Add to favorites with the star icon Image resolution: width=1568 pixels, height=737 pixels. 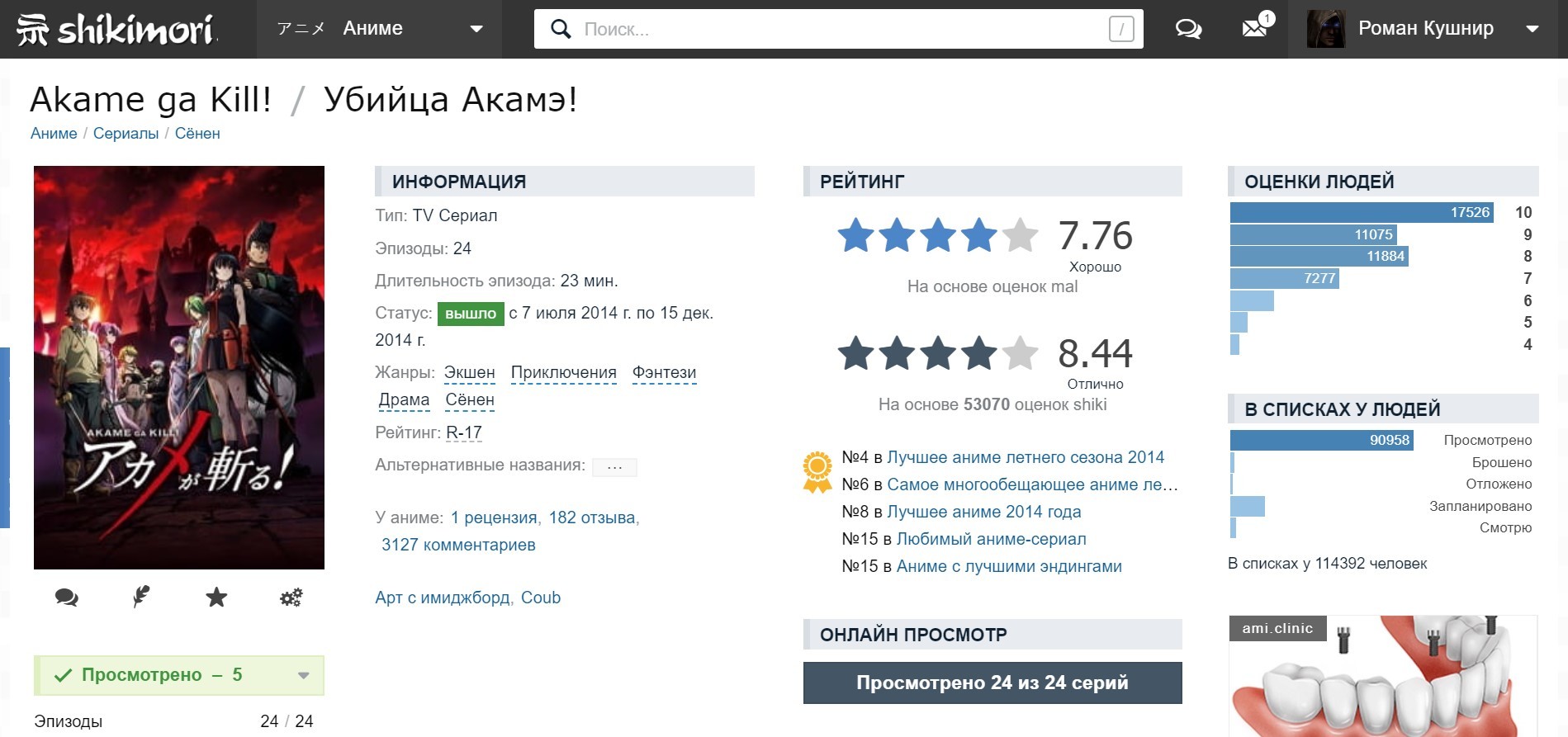(216, 597)
